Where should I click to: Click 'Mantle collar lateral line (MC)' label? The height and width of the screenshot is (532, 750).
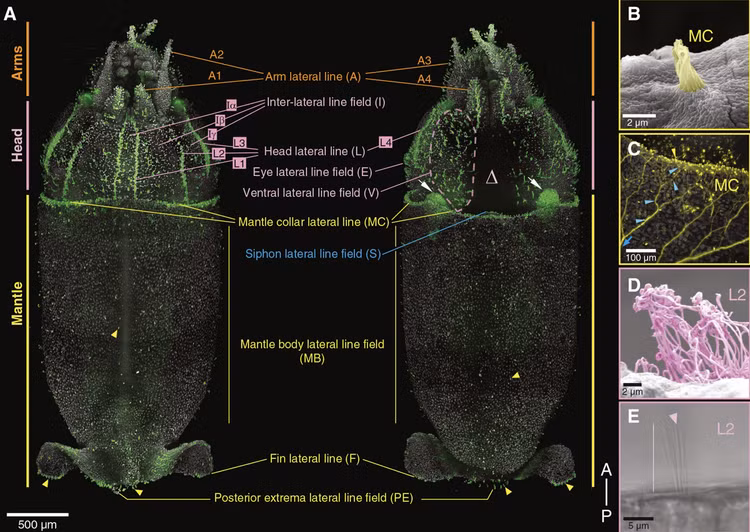click(314, 222)
